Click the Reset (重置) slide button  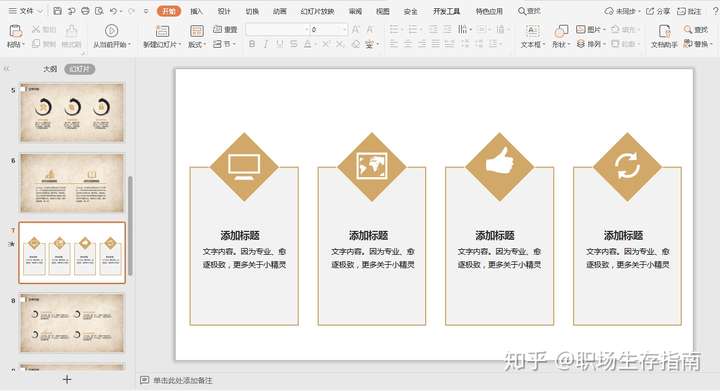(225, 29)
